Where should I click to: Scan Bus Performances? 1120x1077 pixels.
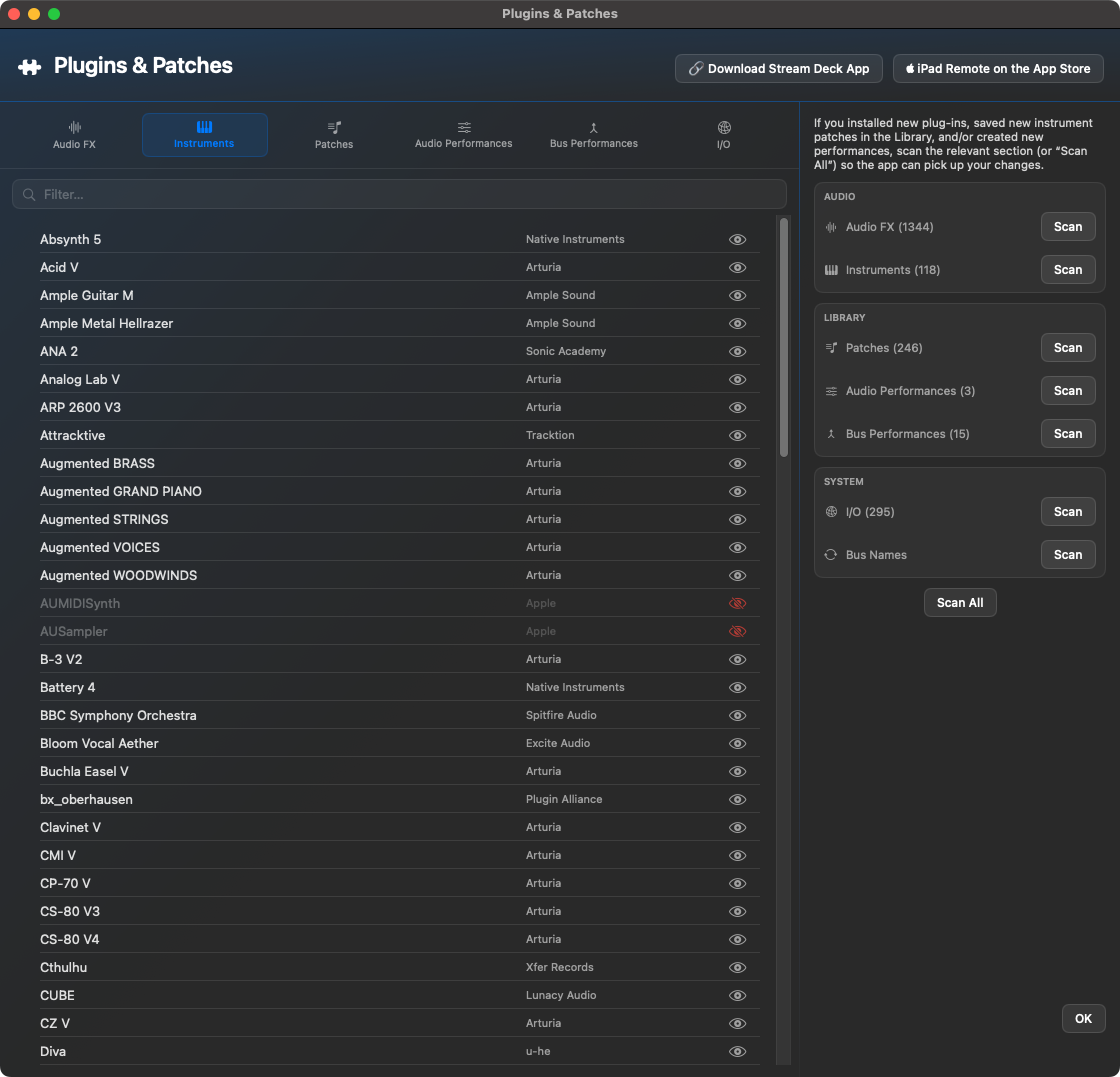(1068, 434)
